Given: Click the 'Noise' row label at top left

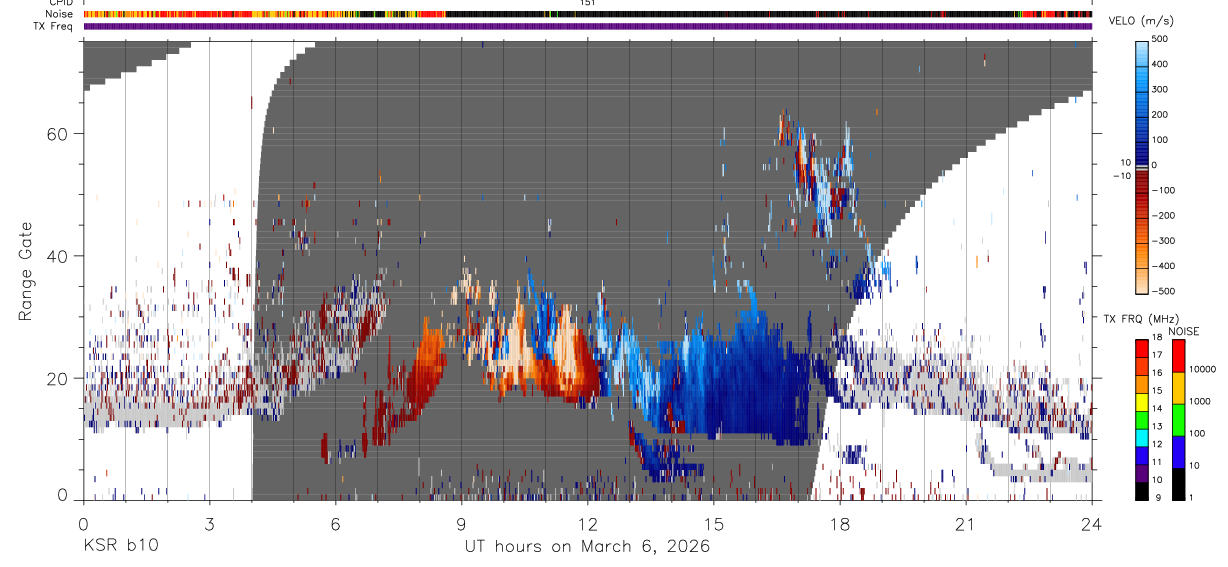Looking at the screenshot, I should pos(60,14).
